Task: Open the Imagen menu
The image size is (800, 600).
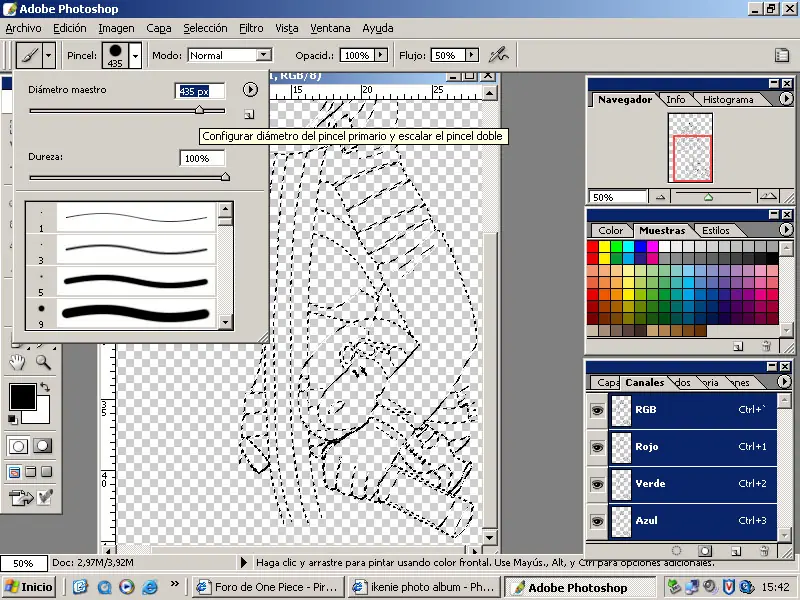Action: (116, 28)
